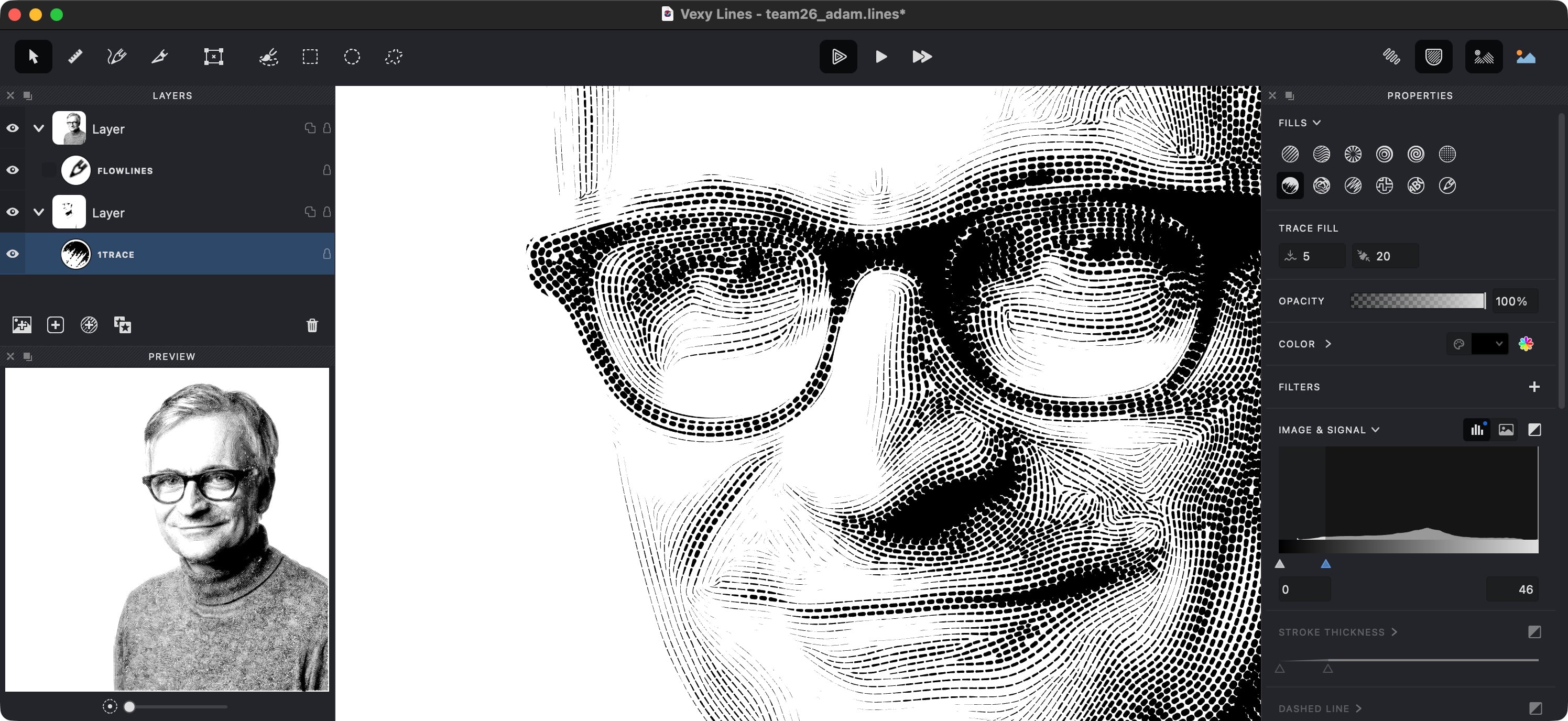Select the rectangular marquee tool
The height and width of the screenshot is (721, 1568).
[x=310, y=57]
